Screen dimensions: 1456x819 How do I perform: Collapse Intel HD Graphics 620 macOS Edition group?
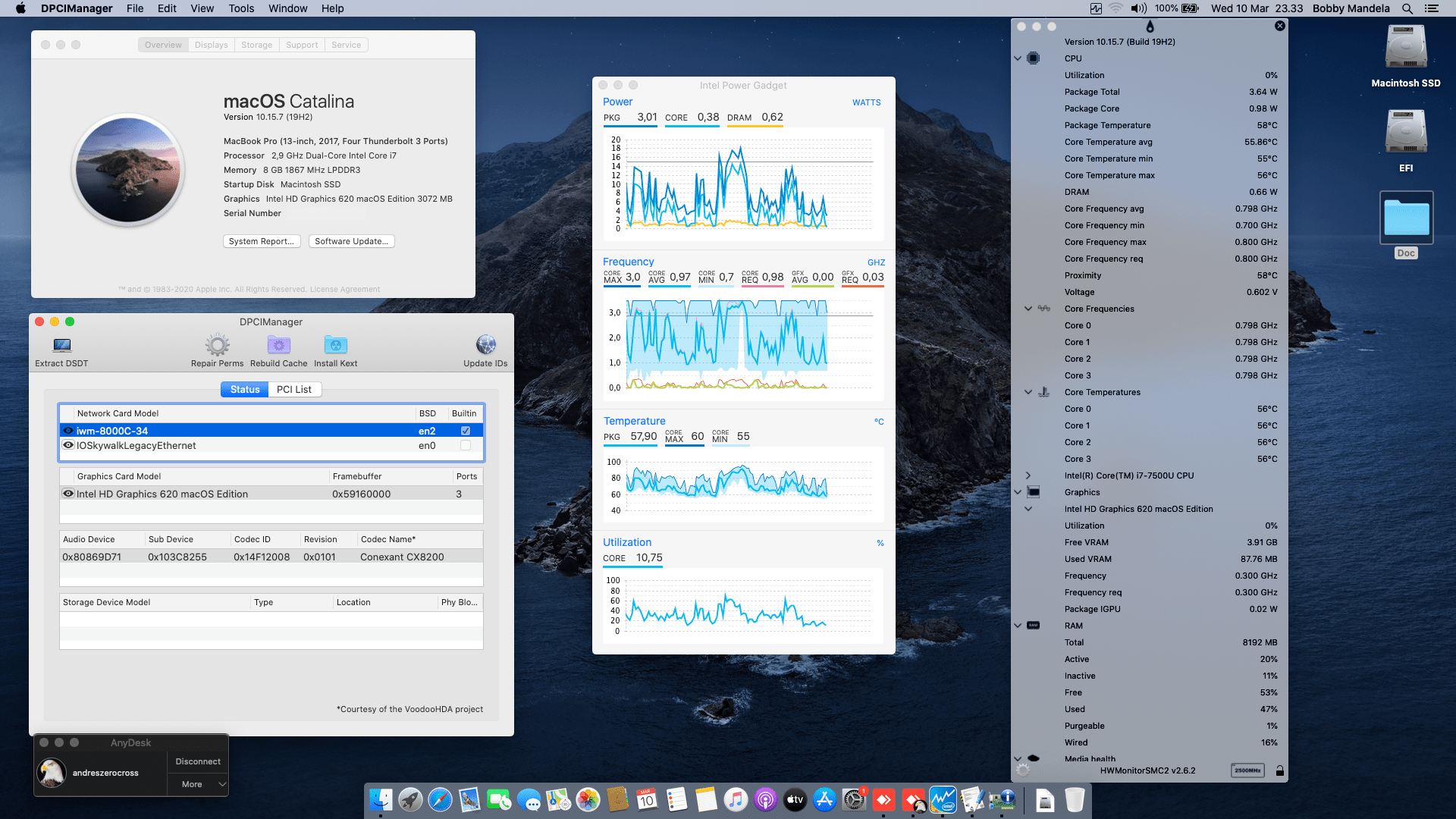pos(1028,509)
